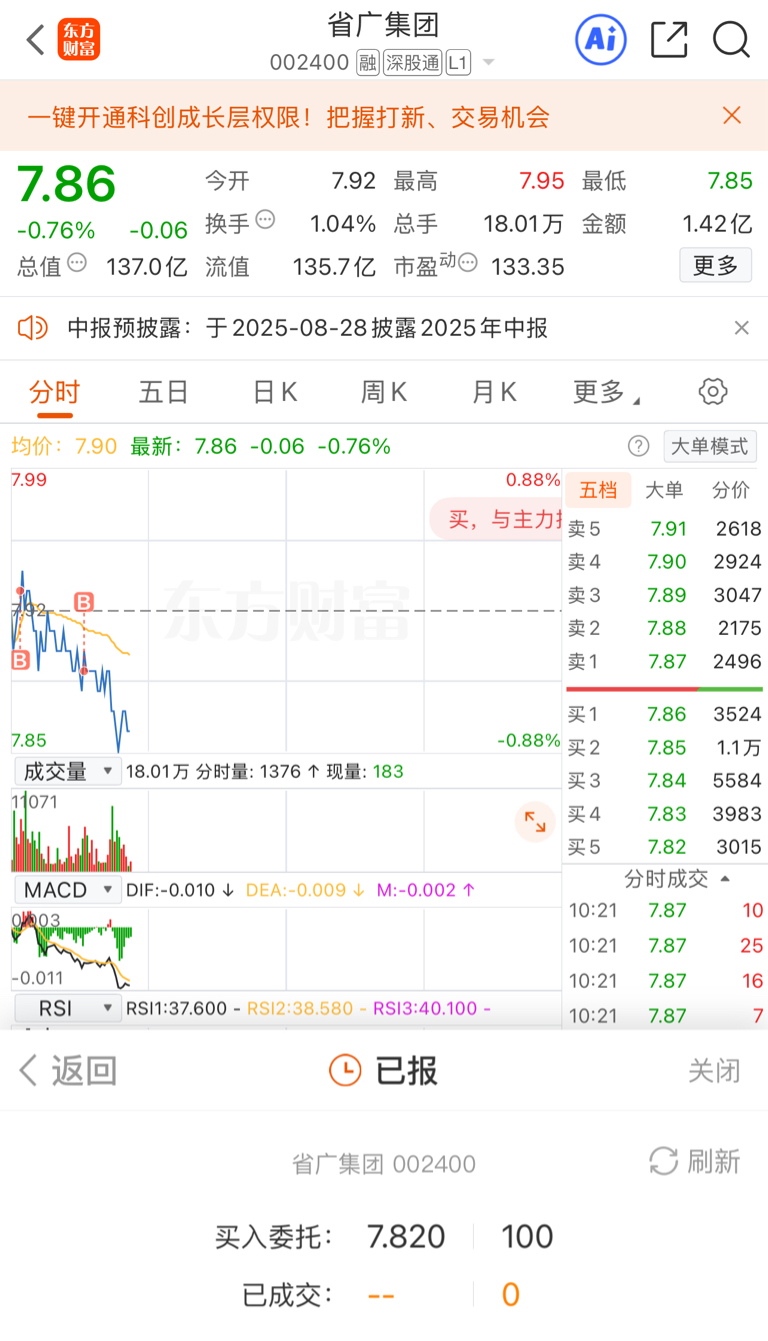Tap 返回 to go back
The width and height of the screenshot is (768, 1341).
tap(67, 1070)
